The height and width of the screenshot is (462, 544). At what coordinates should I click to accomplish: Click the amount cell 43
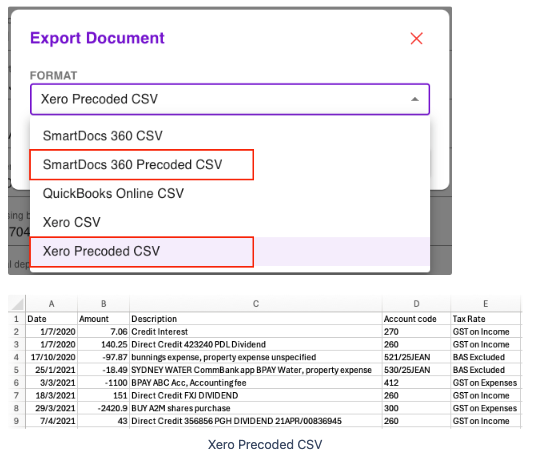103,421
